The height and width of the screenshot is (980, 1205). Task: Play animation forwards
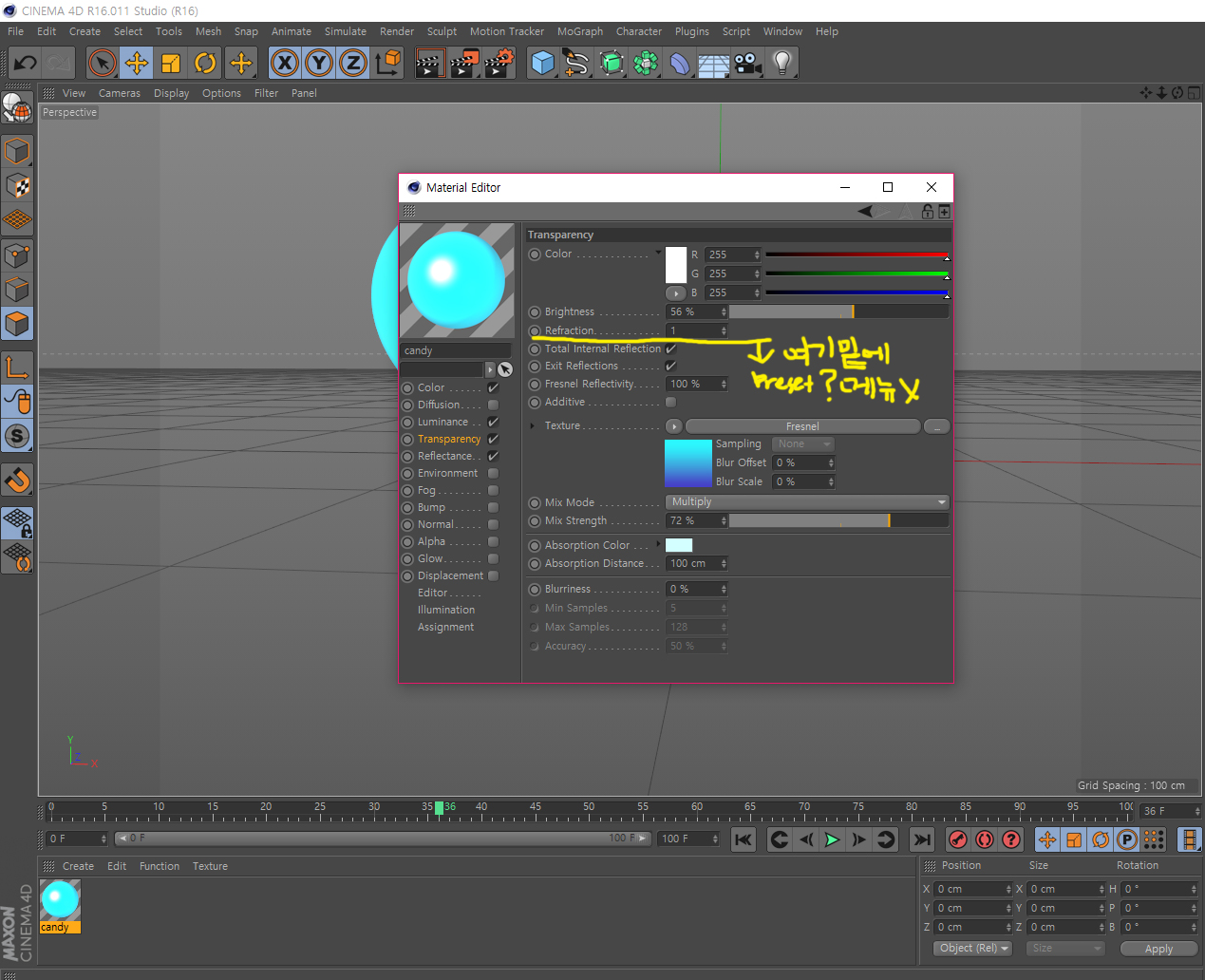(832, 839)
